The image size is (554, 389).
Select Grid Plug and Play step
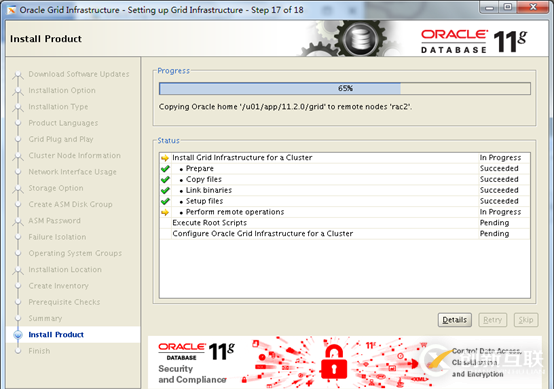pyautogui.click(x=61, y=139)
